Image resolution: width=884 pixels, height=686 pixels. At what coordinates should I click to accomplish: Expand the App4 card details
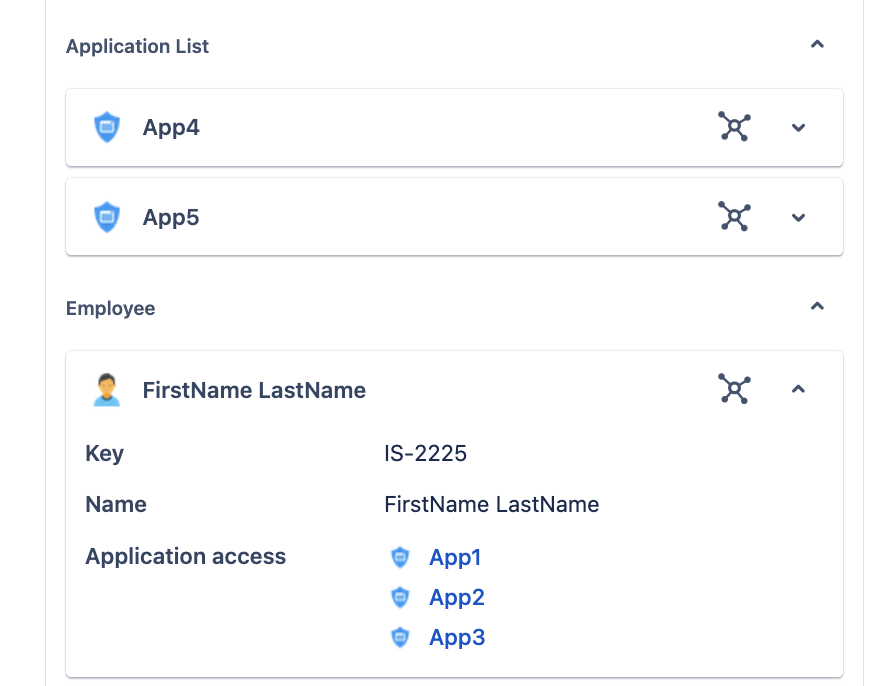click(798, 128)
